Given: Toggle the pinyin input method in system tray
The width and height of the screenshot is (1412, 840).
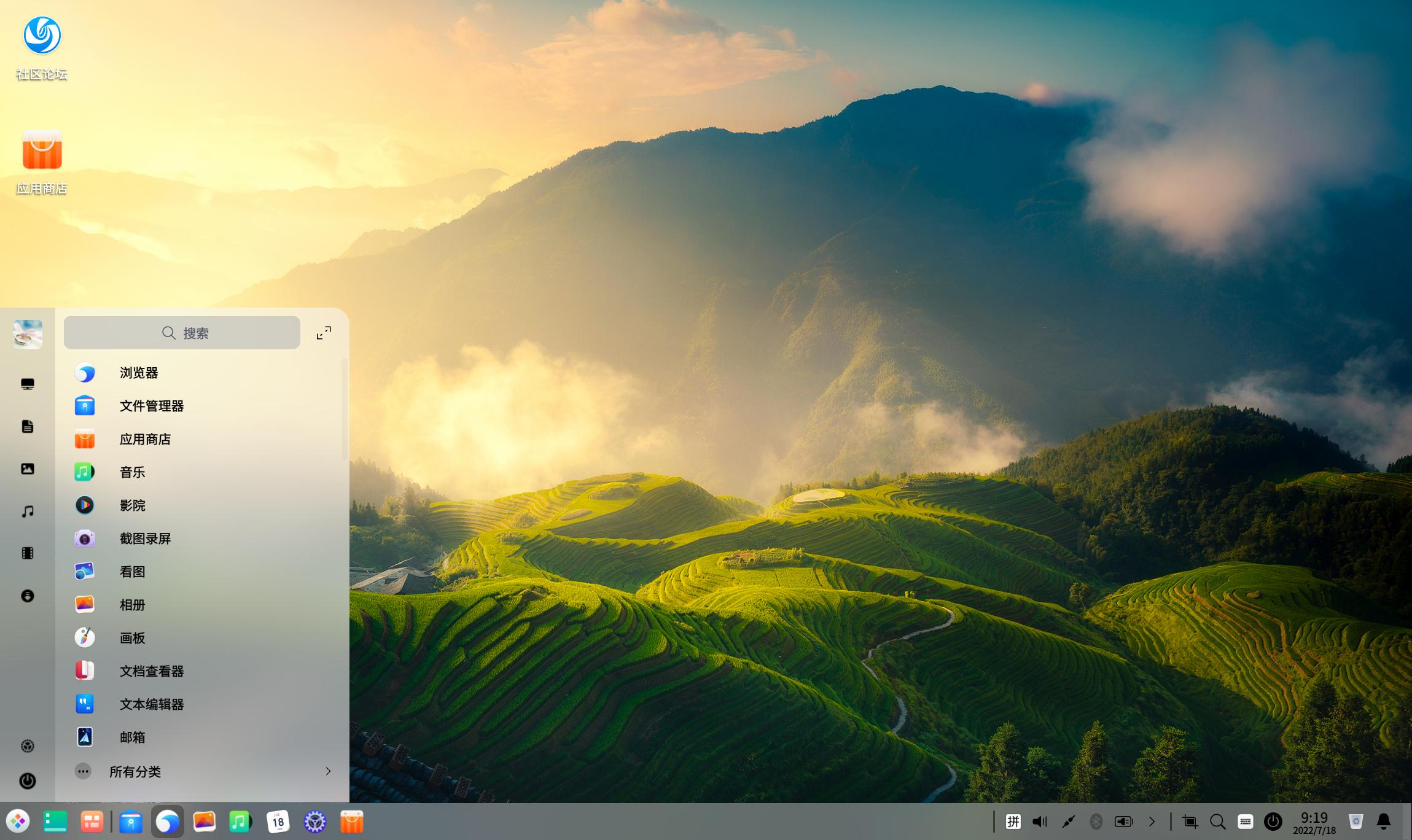Looking at the screenshot, I should tap(1013, 821).
